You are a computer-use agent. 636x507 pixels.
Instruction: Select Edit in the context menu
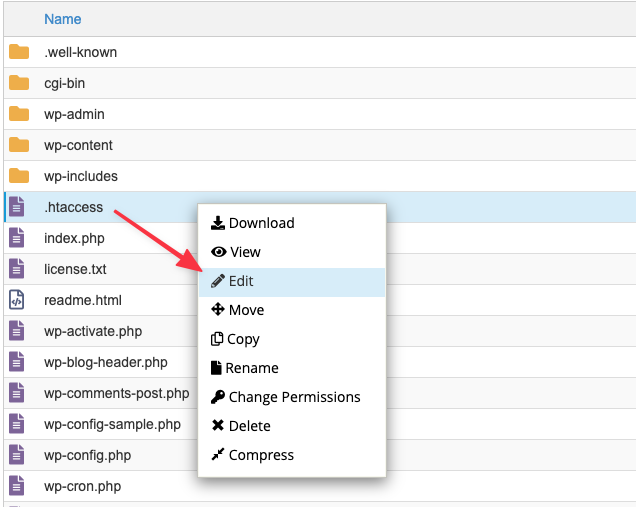[x=292, y=281]
